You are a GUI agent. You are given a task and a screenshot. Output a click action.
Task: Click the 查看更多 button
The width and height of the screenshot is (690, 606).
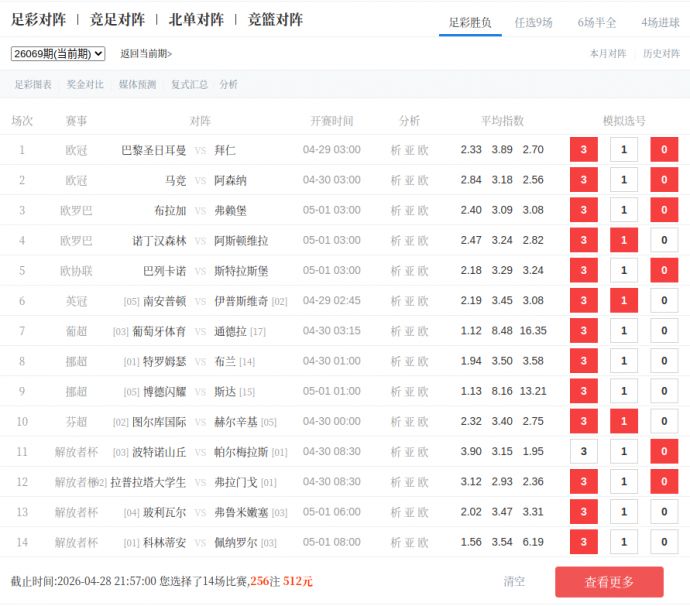click(609, 582)
